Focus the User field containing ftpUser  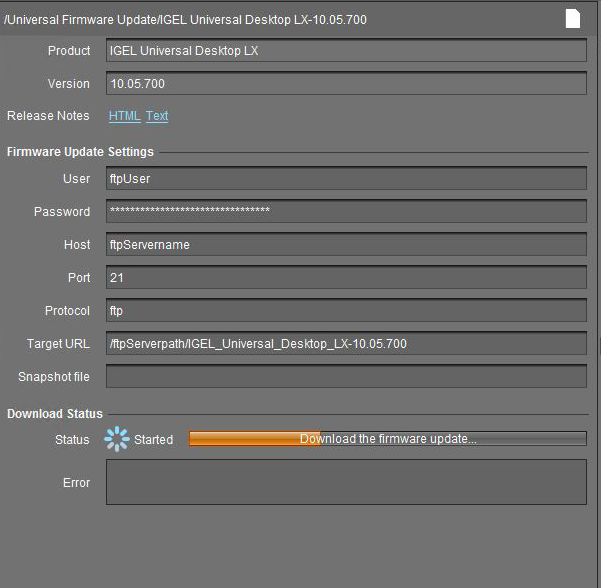coord(345,179)
